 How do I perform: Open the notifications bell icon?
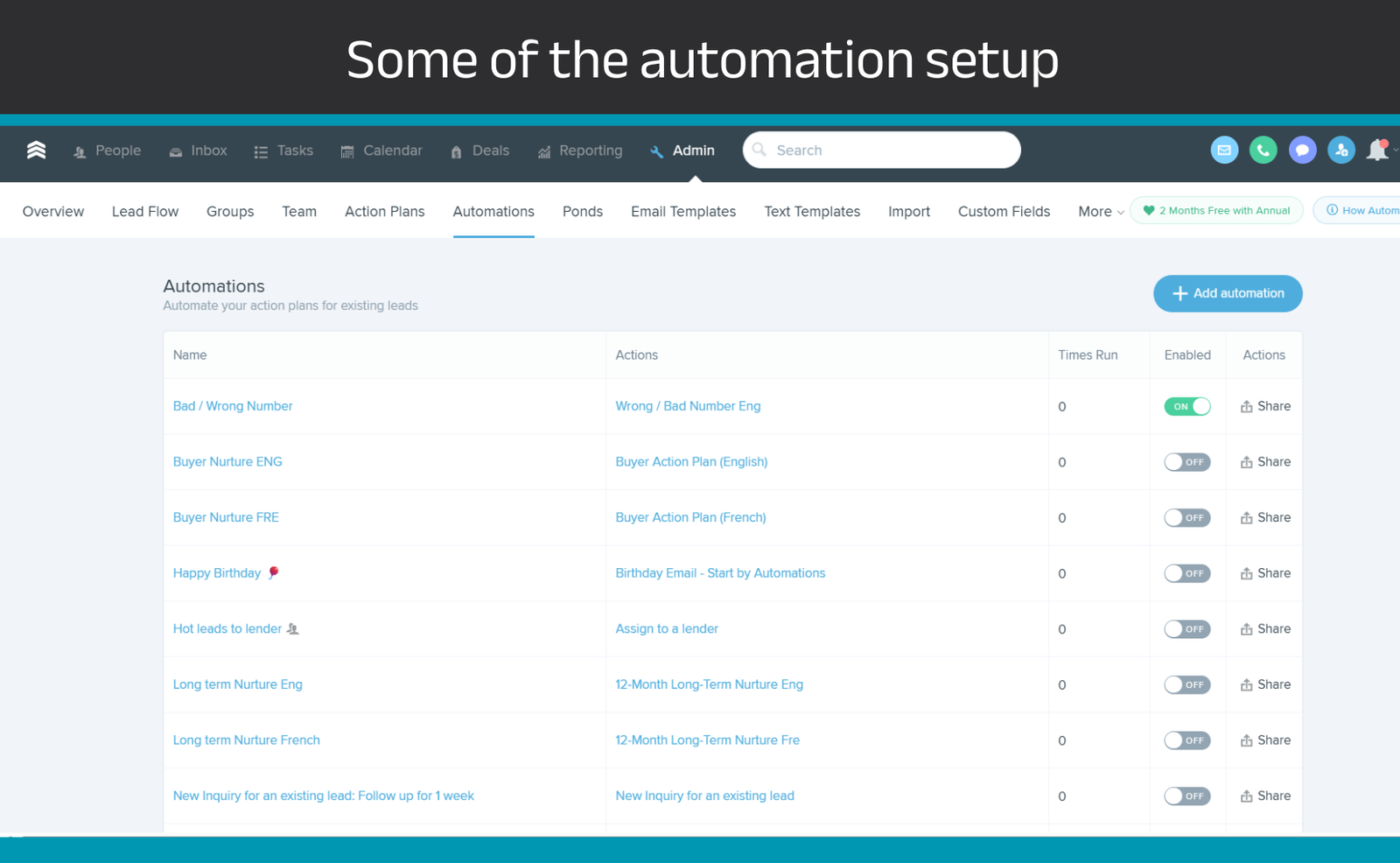(1378, 151)
